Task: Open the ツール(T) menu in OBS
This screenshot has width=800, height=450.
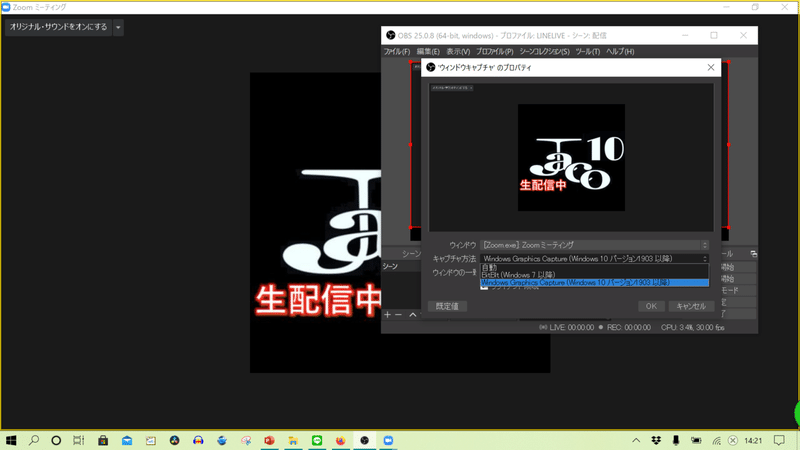Action: [x=587, y=52]
